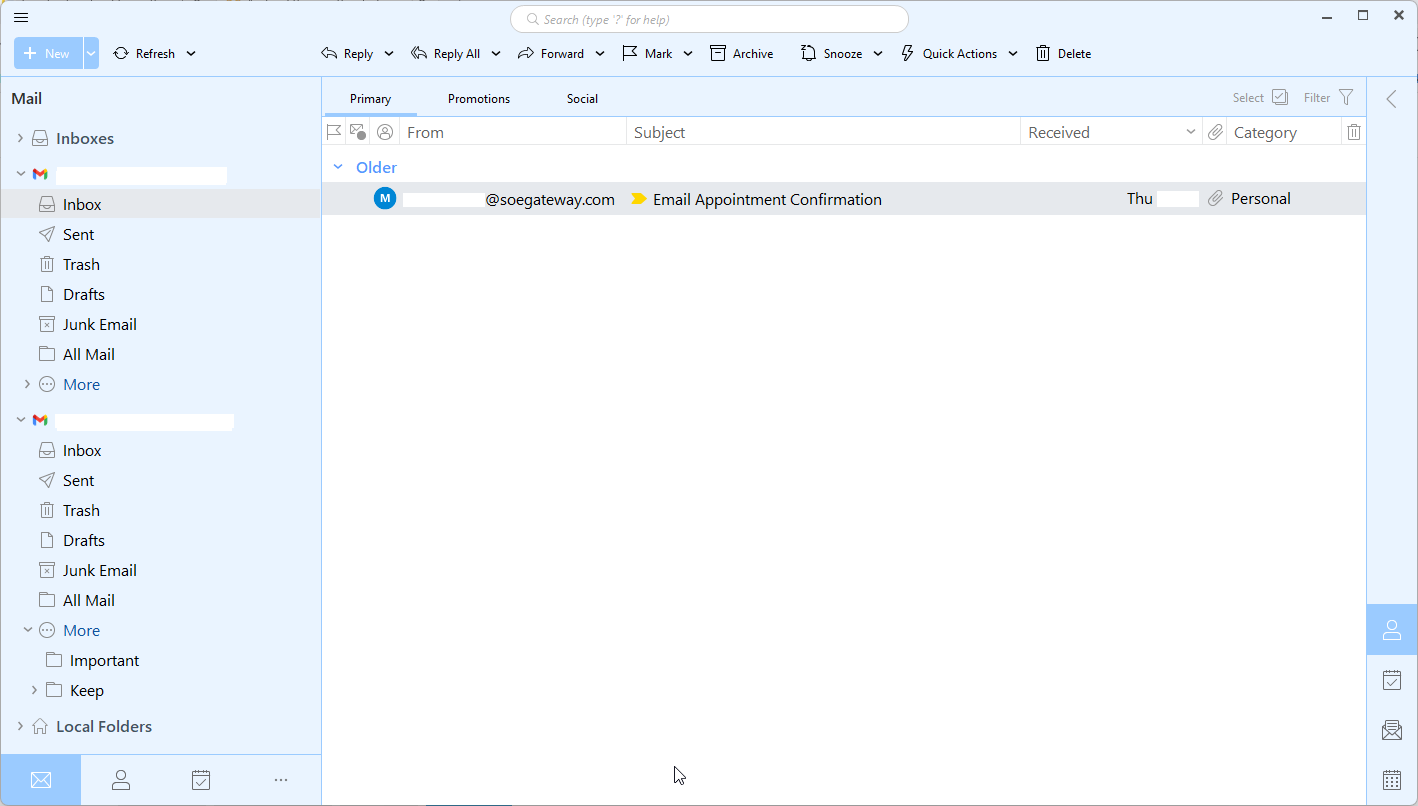Open the Email Appointment Confirmation message
The image size is (1418, 806).
click(x=766, y=199)
